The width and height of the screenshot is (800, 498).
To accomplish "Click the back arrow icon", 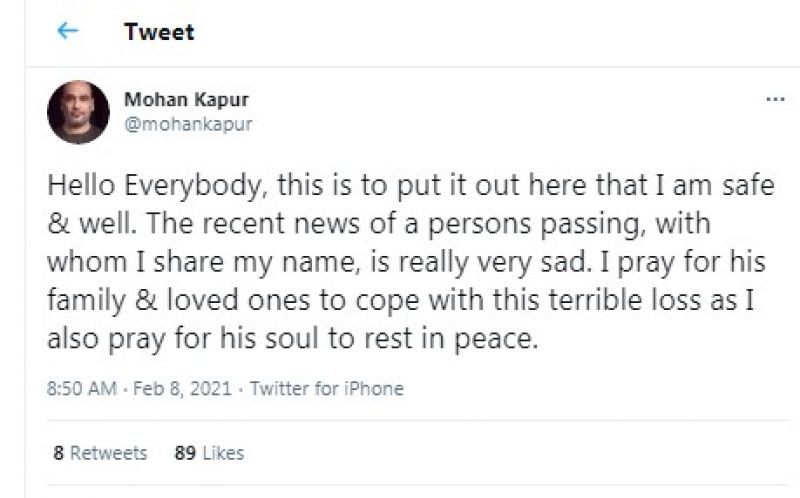I will coord(67,31).
